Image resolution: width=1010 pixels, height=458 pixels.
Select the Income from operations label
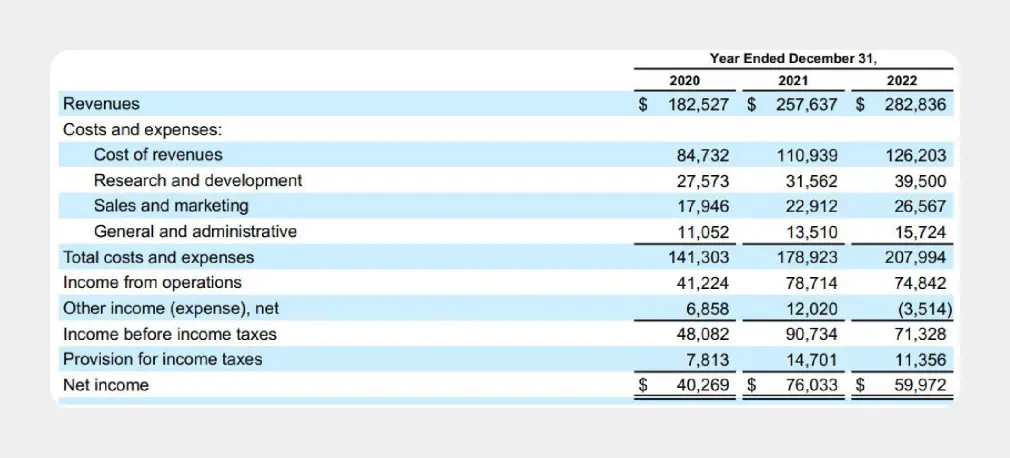point(152,283)
